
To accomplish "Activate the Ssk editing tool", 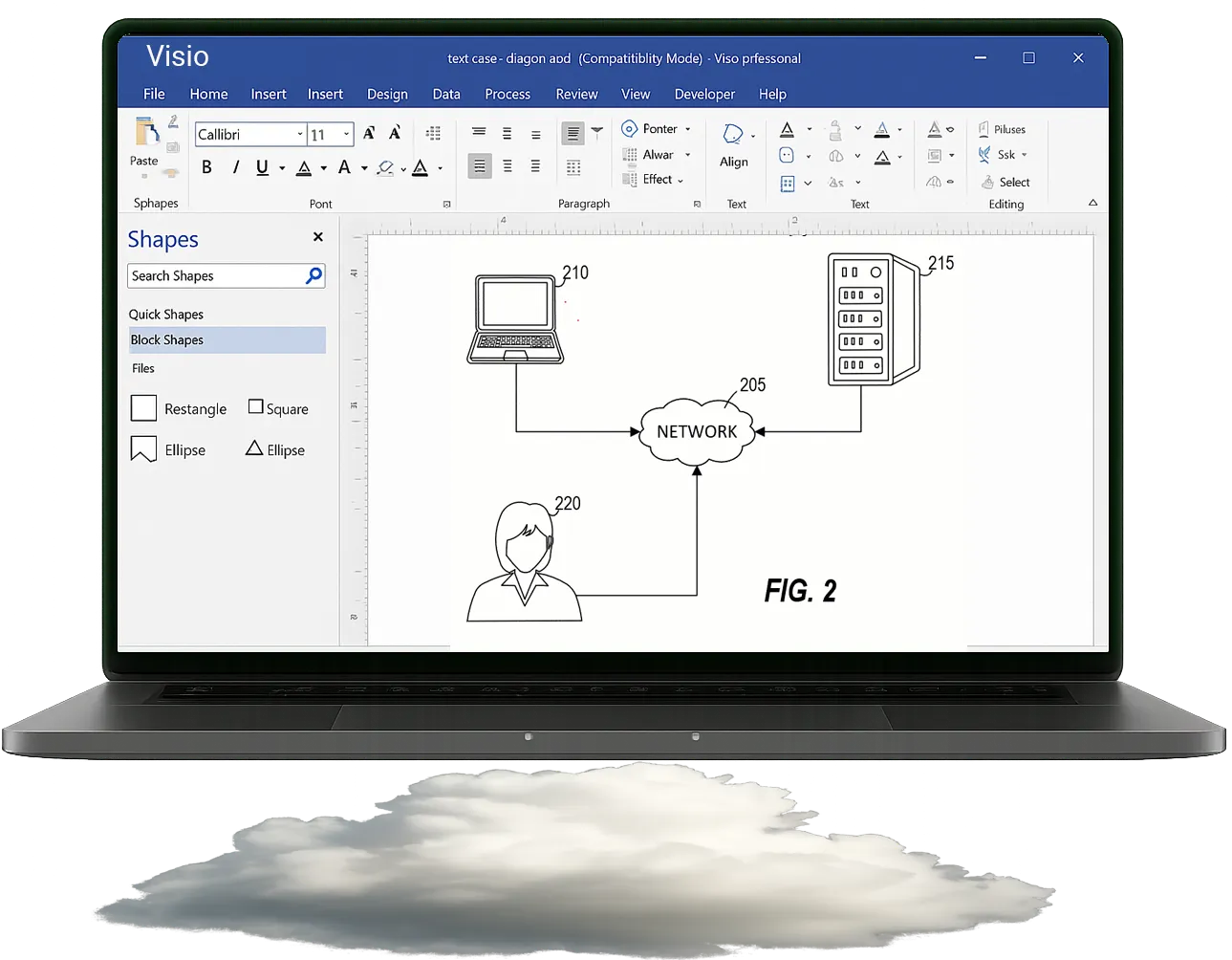I will tap(987, 154).
